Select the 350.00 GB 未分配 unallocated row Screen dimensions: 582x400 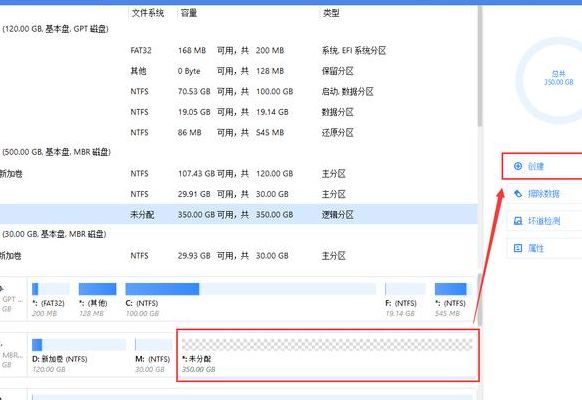click(x=239, y=214)
